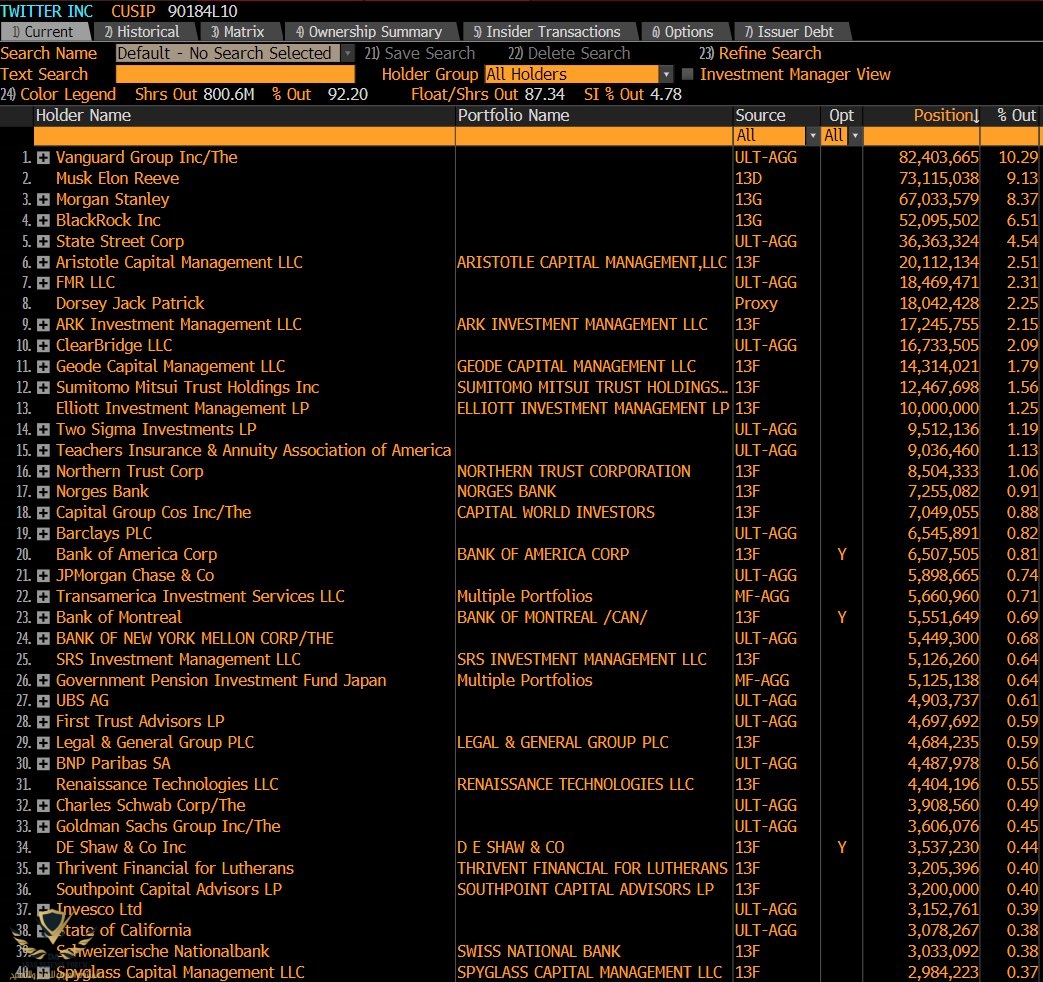This screenshot has width=1043, height=982.
Task: Click into the Text Search field
Action: tap(235, 74)
